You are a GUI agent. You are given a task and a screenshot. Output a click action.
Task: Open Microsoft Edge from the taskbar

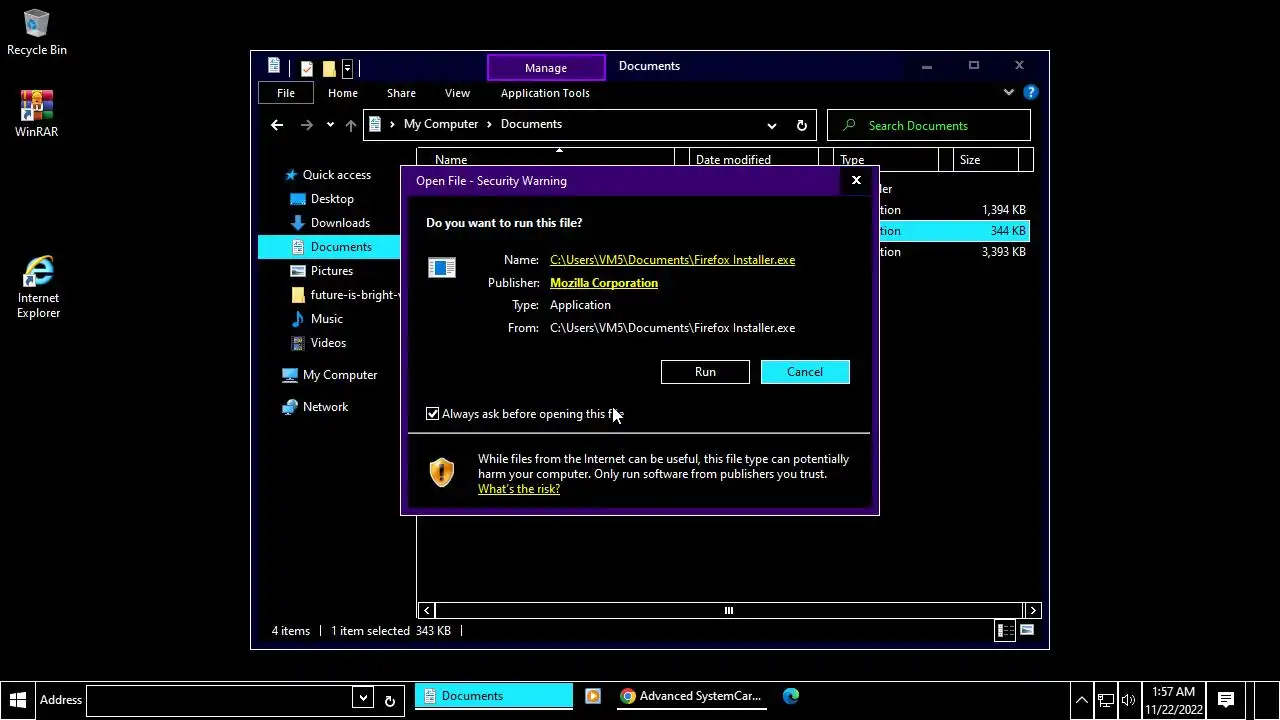coord(791,696)
